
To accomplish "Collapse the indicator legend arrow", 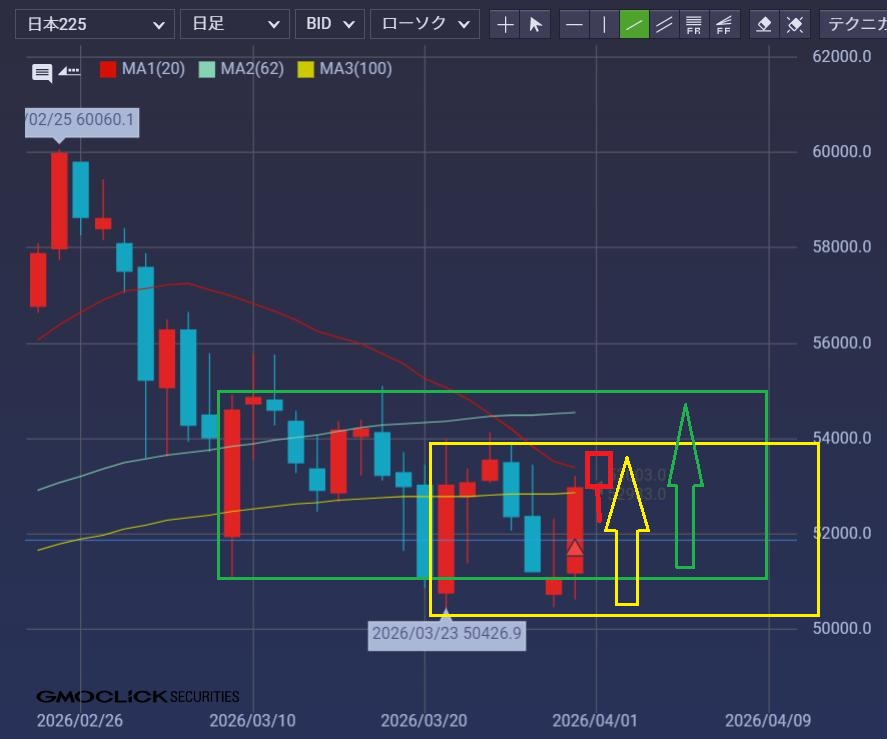I will click(x=69, y=71).
